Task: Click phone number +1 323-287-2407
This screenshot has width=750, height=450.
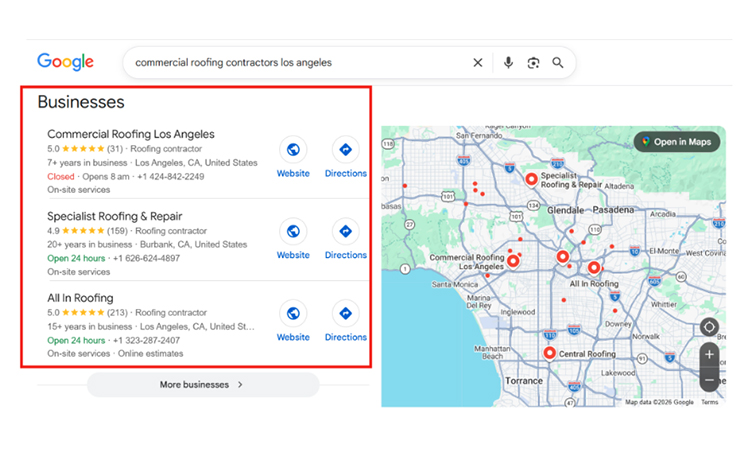Action: pyautogui.click(x=146, y=340)
